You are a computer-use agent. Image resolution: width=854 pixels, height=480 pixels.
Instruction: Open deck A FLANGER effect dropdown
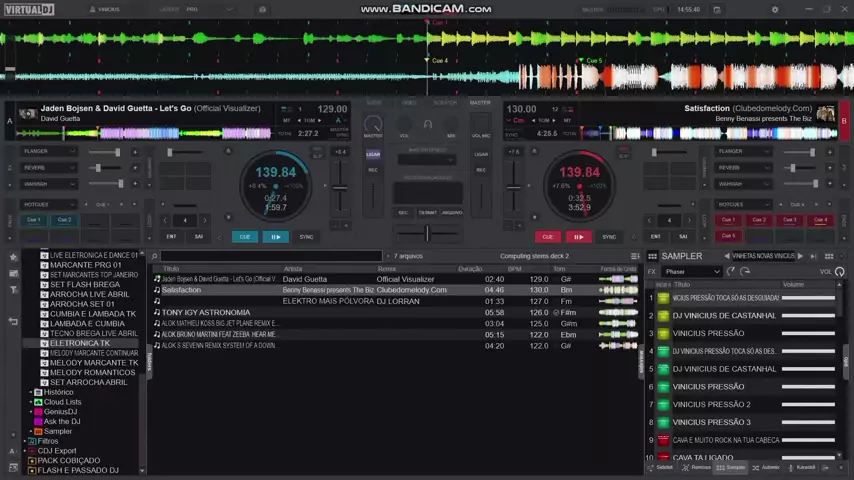pyautogui.click(x=48, y=151)
